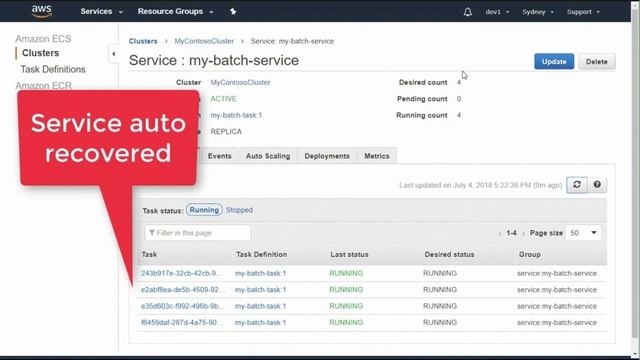Go to the next page arrow in pagination
Image resolution: width=640 pixels, height=360 pixels.
(523, 233)
